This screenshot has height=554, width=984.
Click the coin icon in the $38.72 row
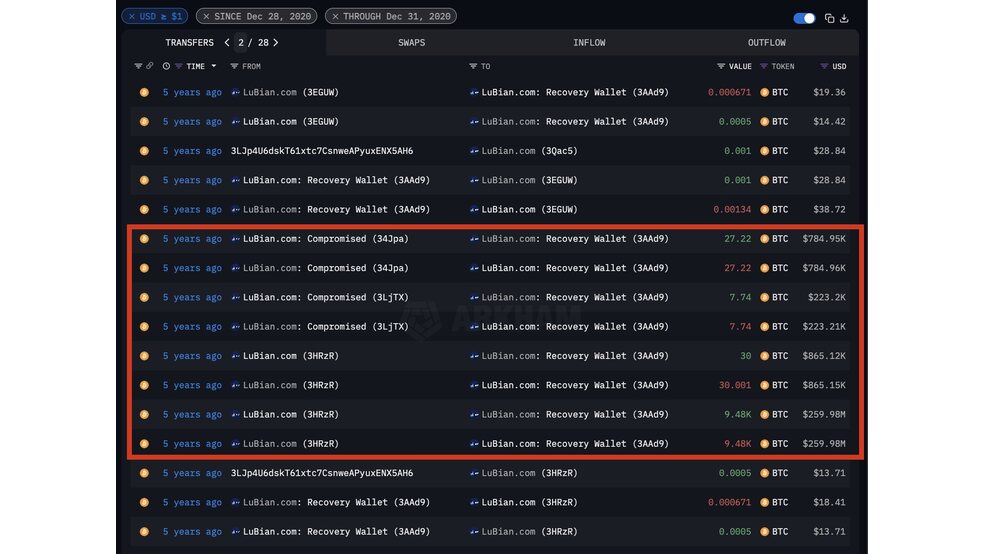(144, 210)
